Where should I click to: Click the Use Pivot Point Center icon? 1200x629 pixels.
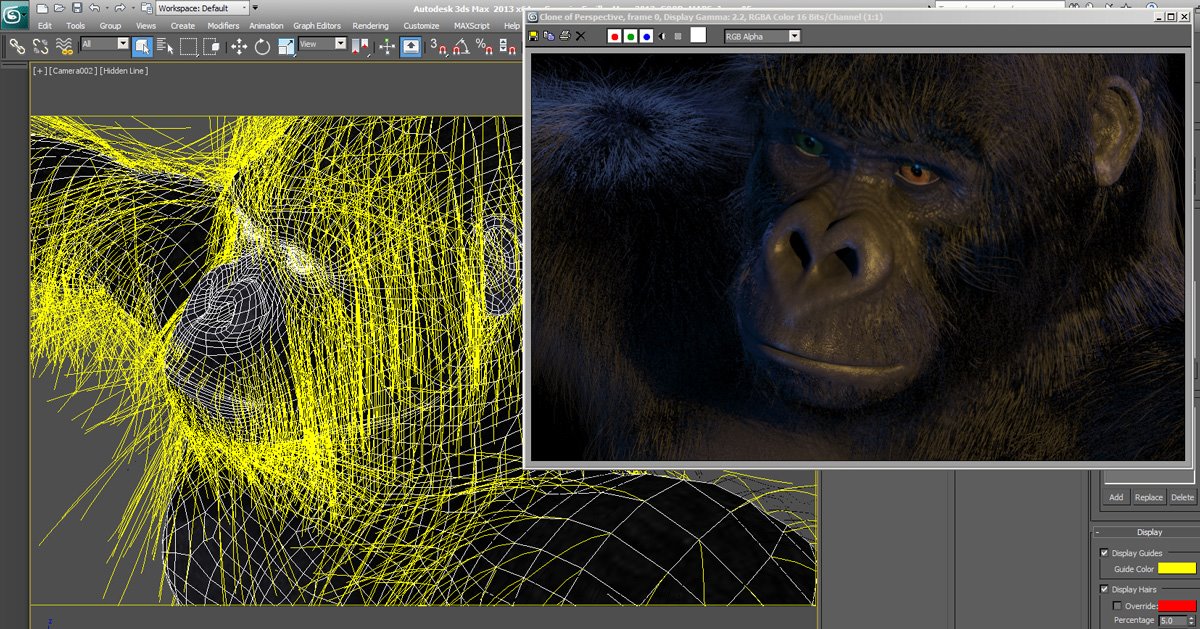(361, 45)
